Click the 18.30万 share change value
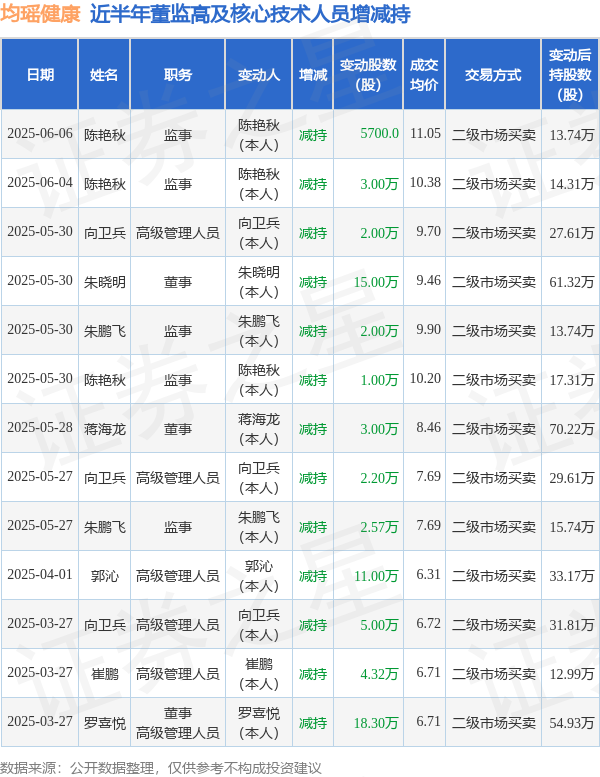This screenshot has width=600, height=777. tap(376, 723)
